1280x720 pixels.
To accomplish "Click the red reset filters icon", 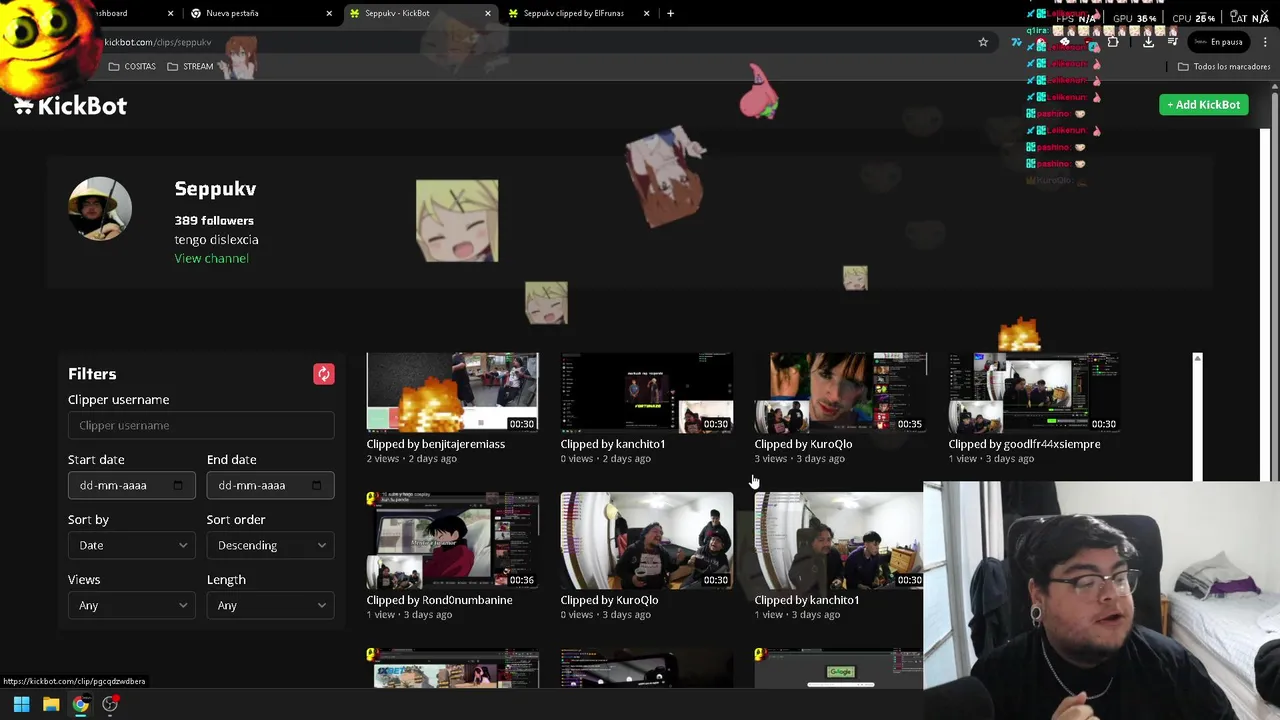I will tap(323, 374).
